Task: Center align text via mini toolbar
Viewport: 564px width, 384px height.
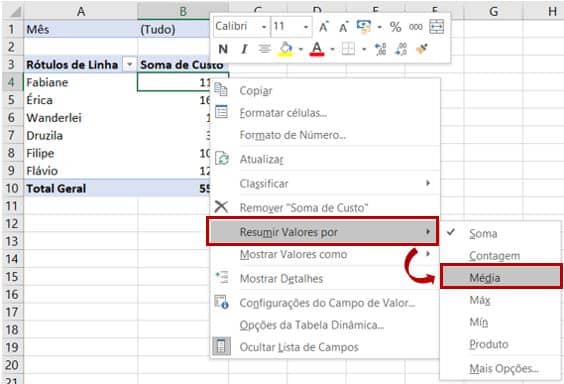Action: pos(264,49)
